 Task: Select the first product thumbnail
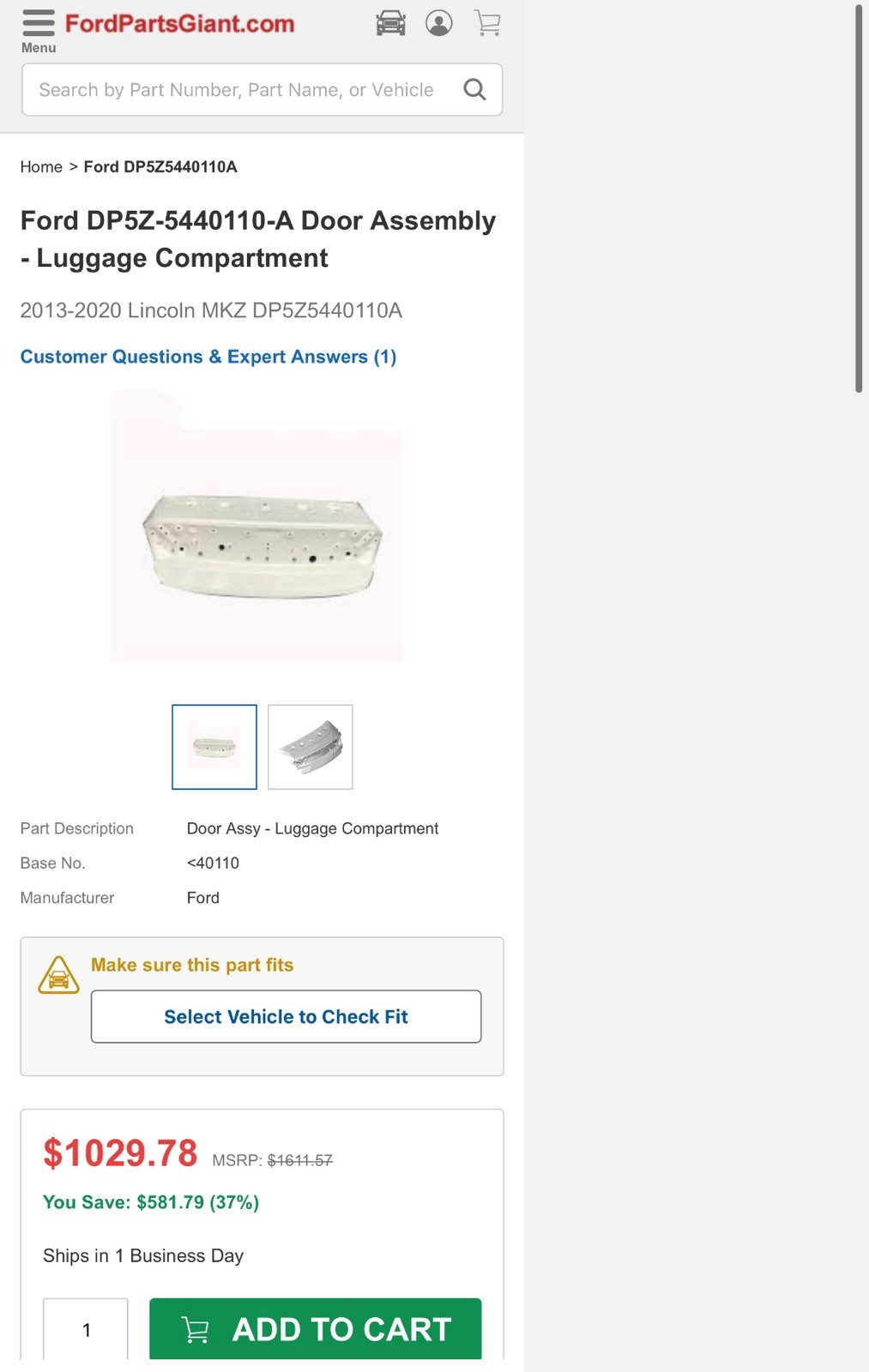(x=214, y=747)
